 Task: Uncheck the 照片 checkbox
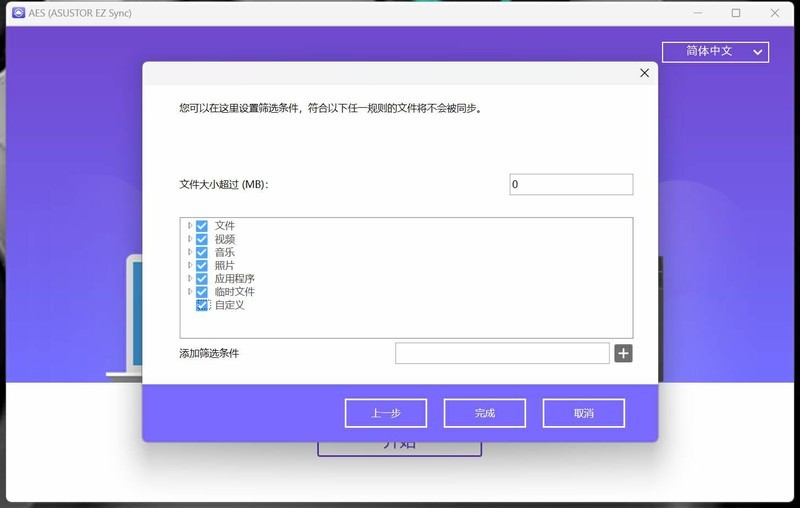point(202,265)
